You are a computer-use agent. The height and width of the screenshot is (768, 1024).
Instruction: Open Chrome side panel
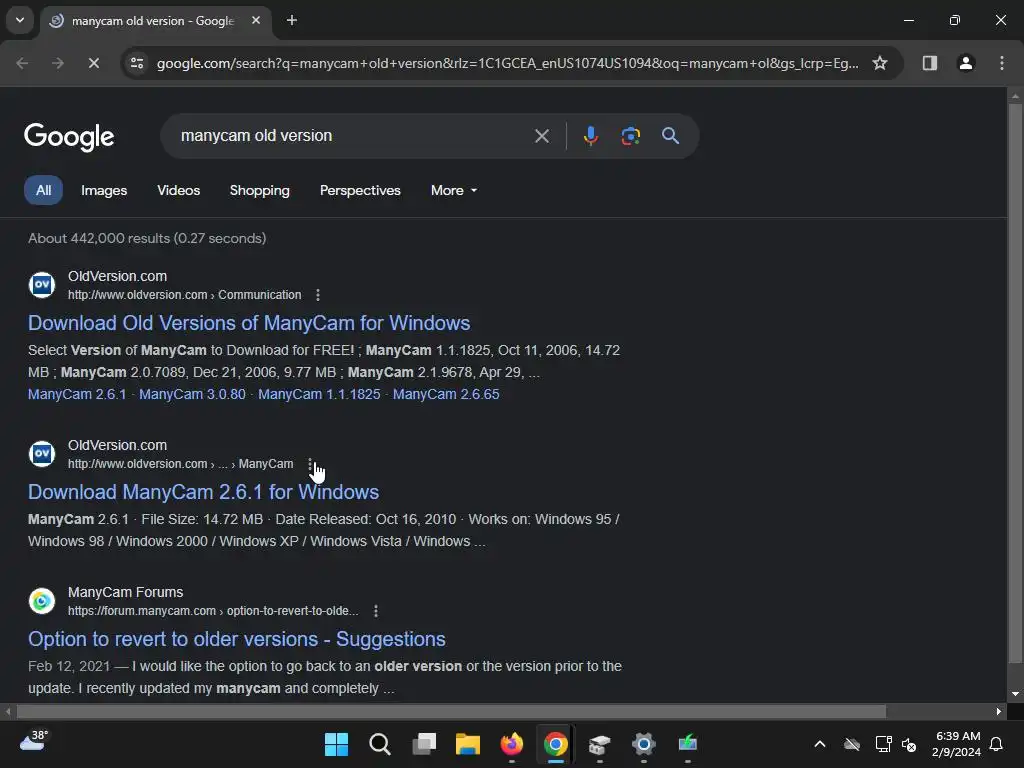[x=930, y=63]
